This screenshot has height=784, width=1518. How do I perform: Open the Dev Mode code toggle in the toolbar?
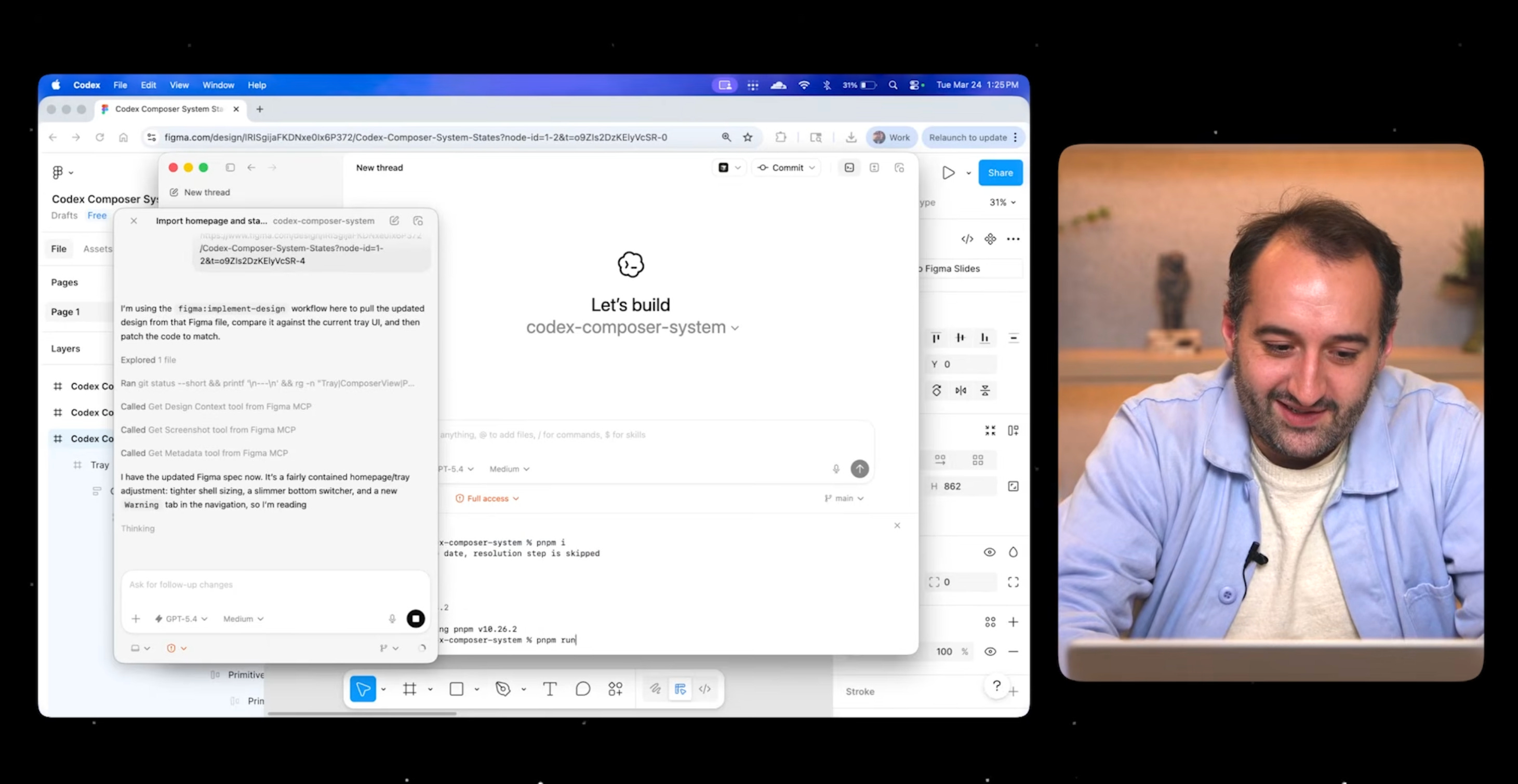tap(705, 688)
